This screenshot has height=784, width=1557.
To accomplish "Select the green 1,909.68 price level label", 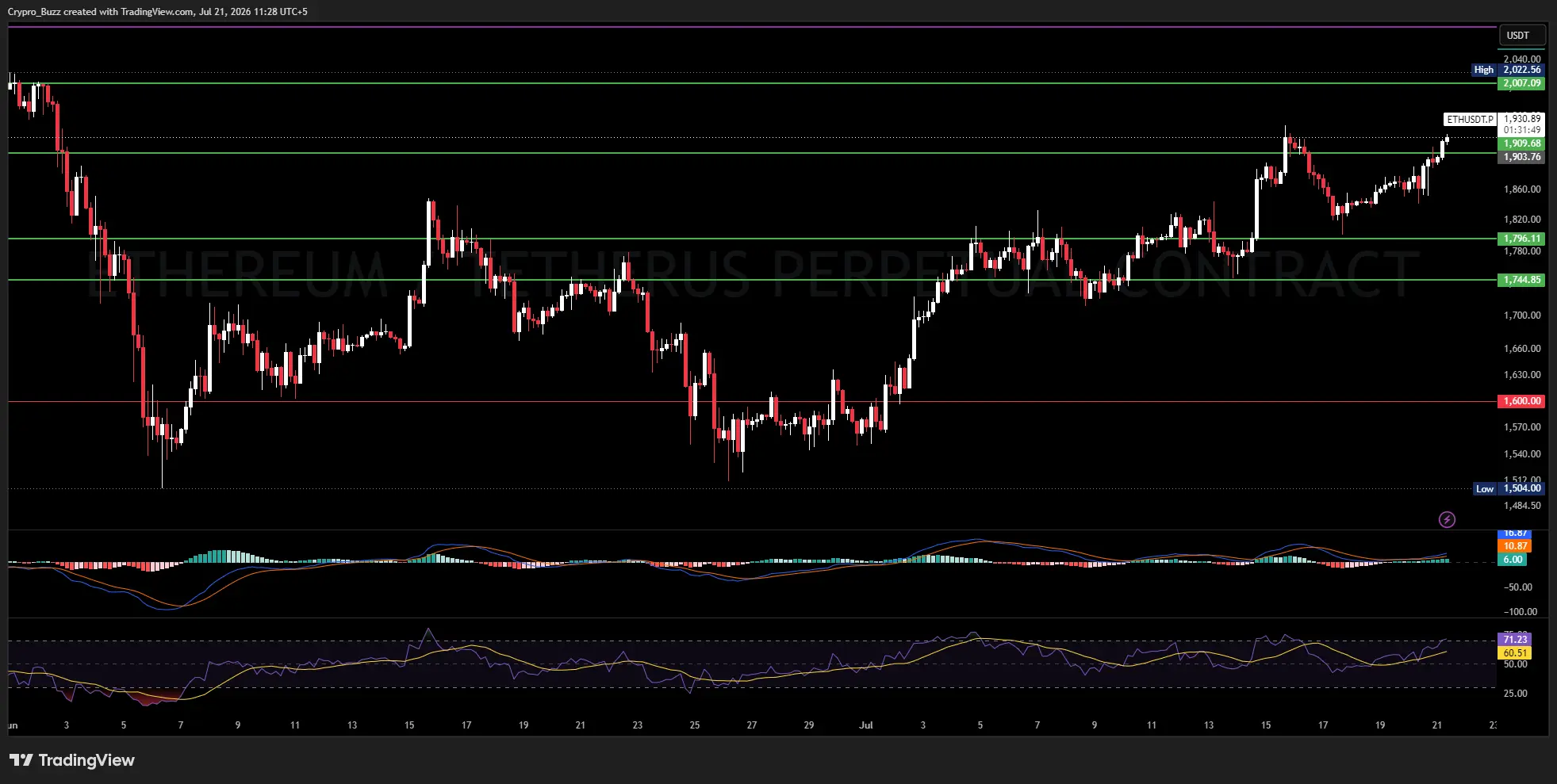I will coord(1522,143).
